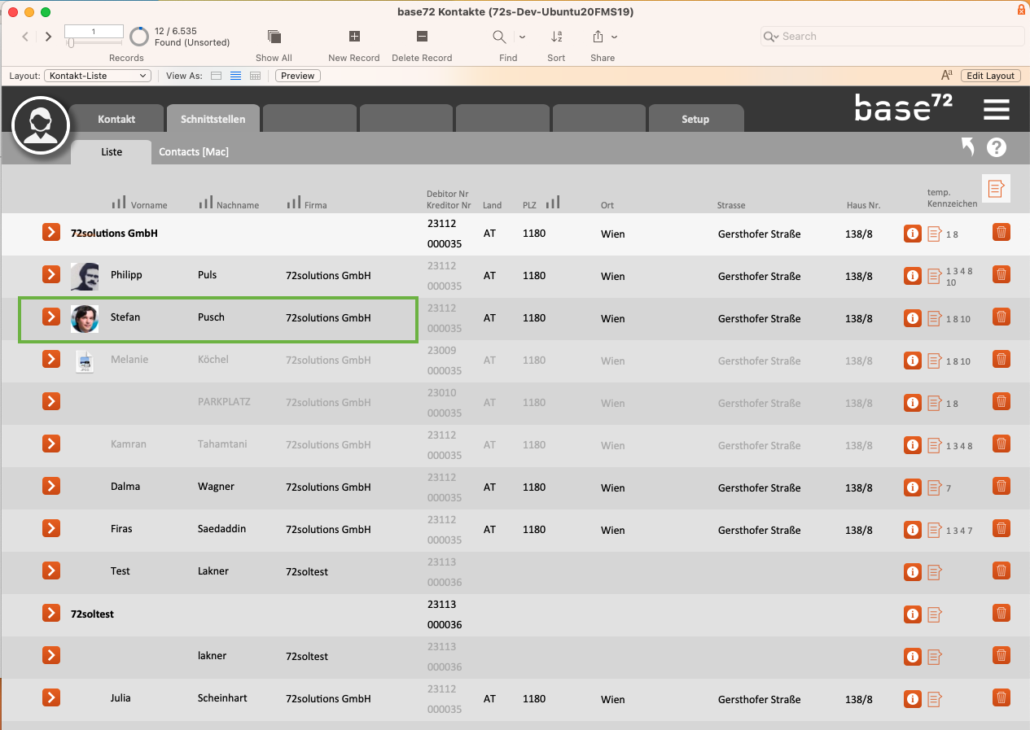Trash the Test Lakner contact
1030x730 pixels.
pyautogui.click(x=1001, y=571)
